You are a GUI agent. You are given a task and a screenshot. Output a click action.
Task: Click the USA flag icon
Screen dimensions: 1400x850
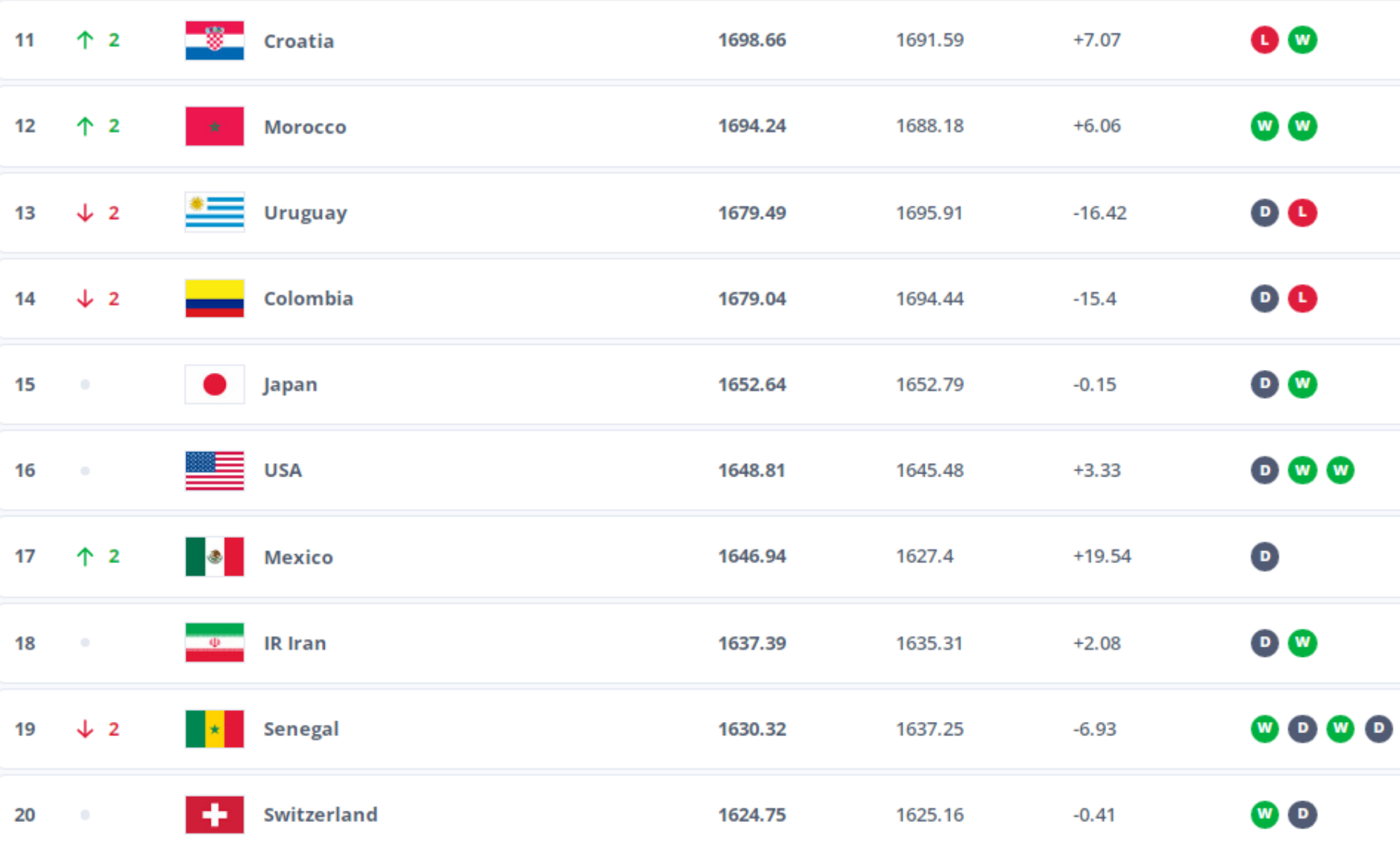[214, 470]
